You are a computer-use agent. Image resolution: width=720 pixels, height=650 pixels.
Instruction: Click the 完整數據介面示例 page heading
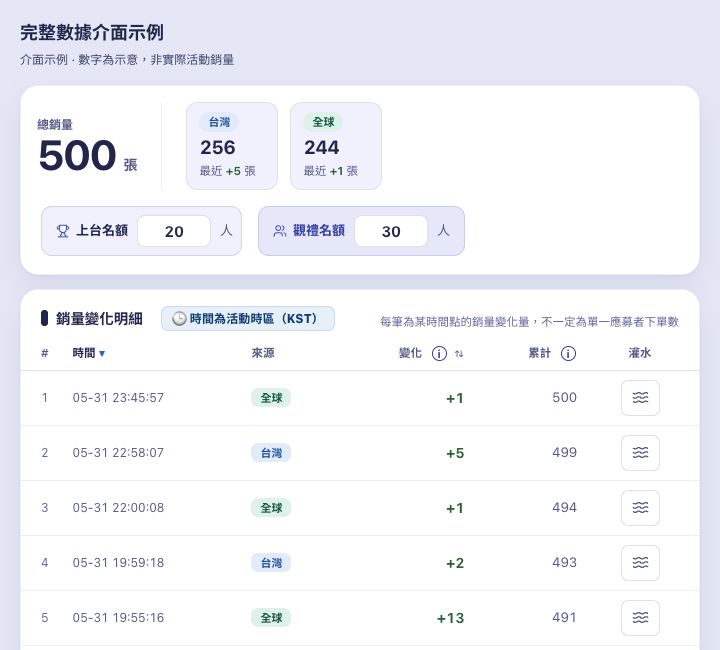pyautogui.click(x=92, y=33)
